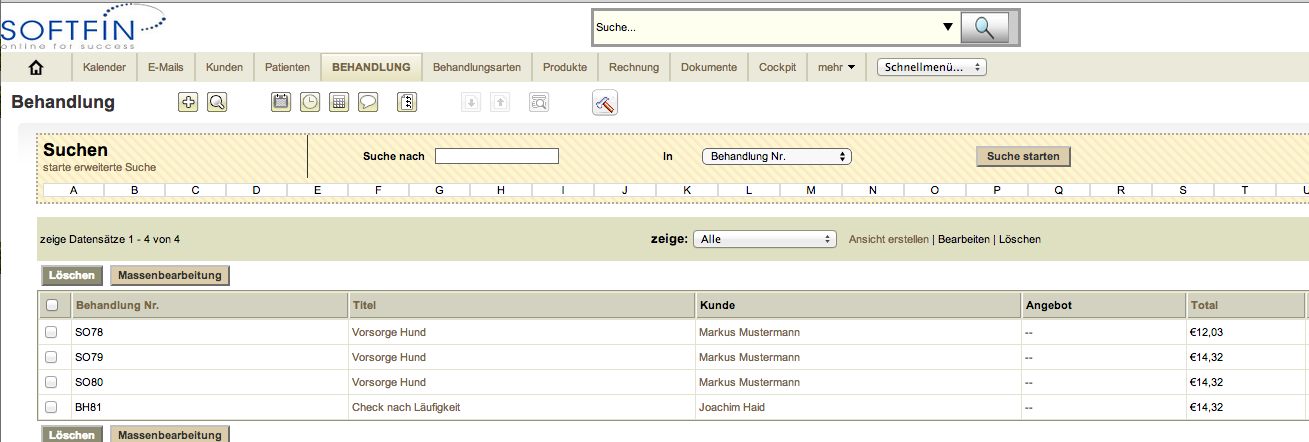
Task: Click the Suche nach text input field
Action: point(496,156)
